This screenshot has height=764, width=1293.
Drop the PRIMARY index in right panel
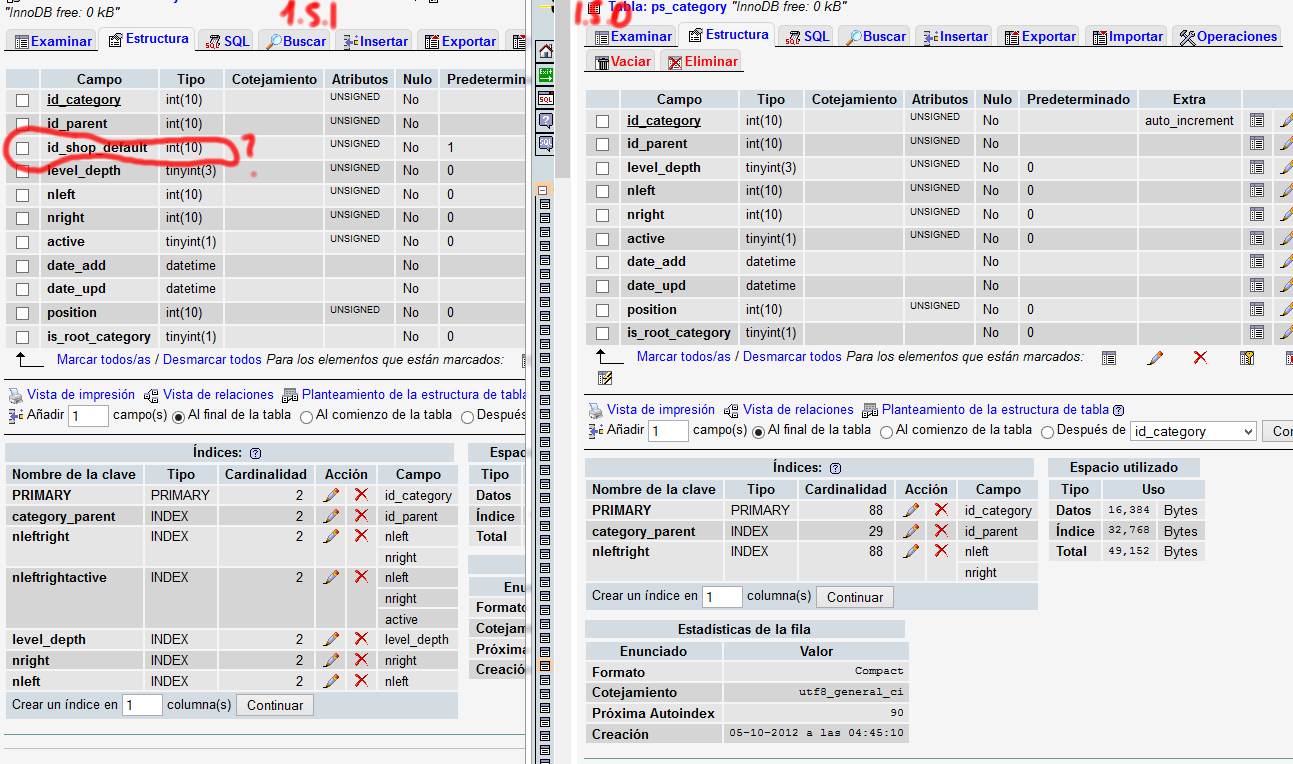[941, 510]
